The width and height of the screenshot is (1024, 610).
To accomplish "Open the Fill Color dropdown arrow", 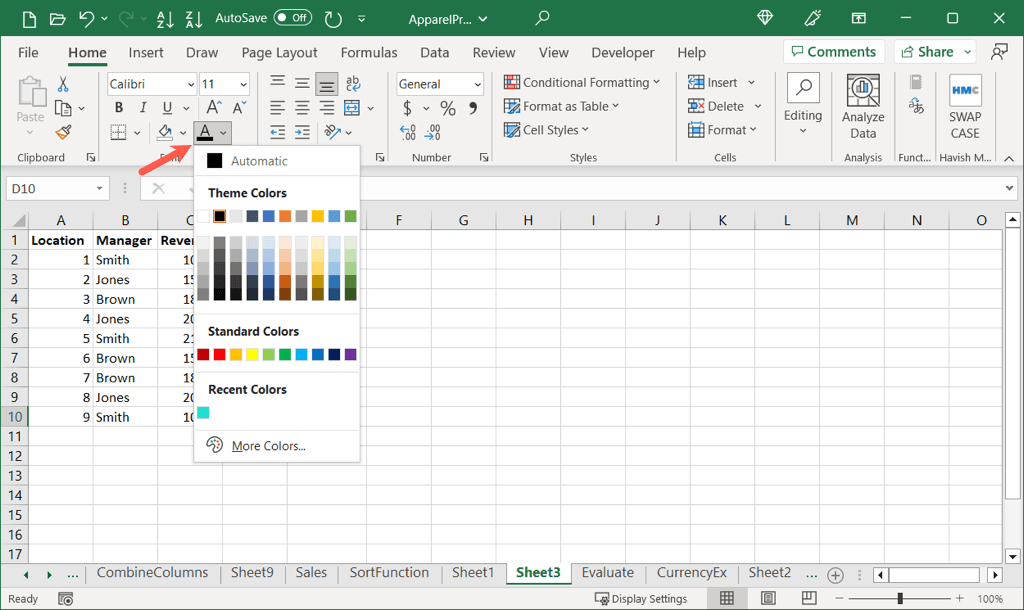I will pyautogui.click(x=183, y=132).
